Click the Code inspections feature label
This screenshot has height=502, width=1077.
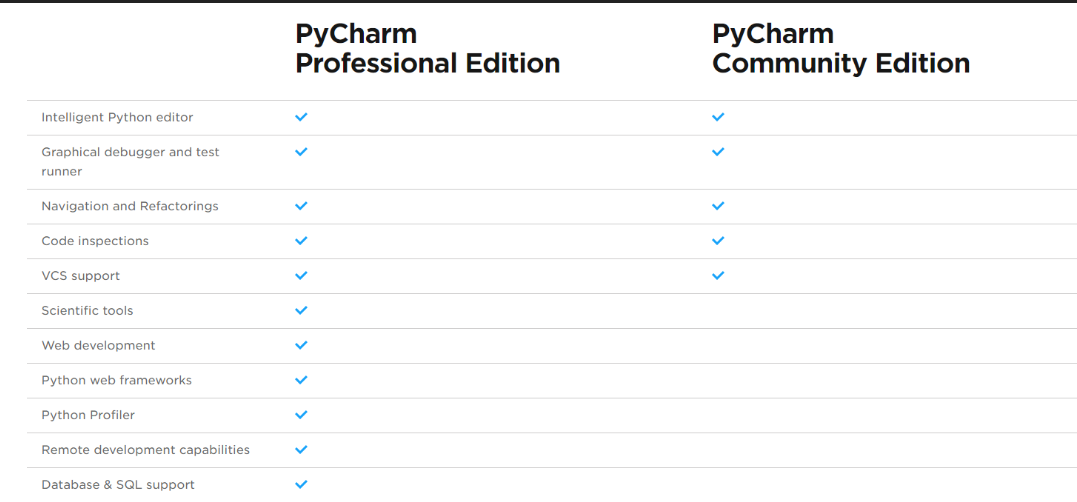click(x=95, y=241)
